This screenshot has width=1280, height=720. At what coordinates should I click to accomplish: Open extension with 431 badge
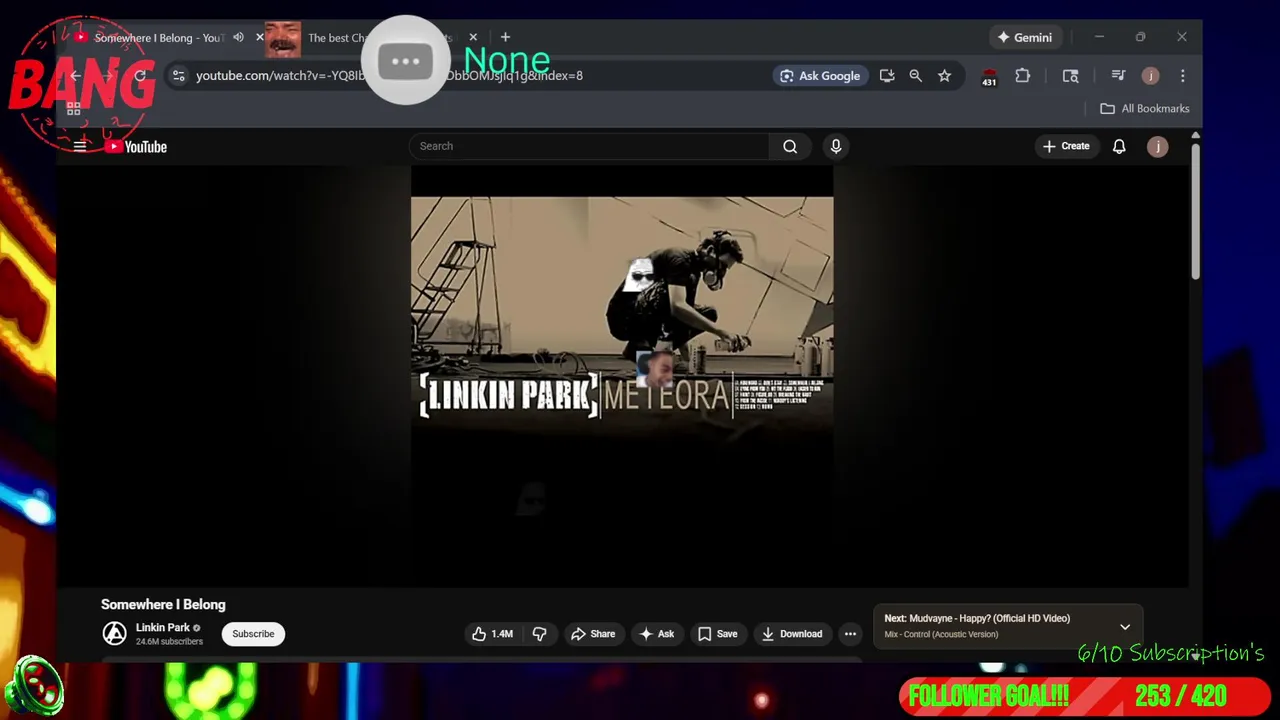pyautogui.click(x=989, y=77)
